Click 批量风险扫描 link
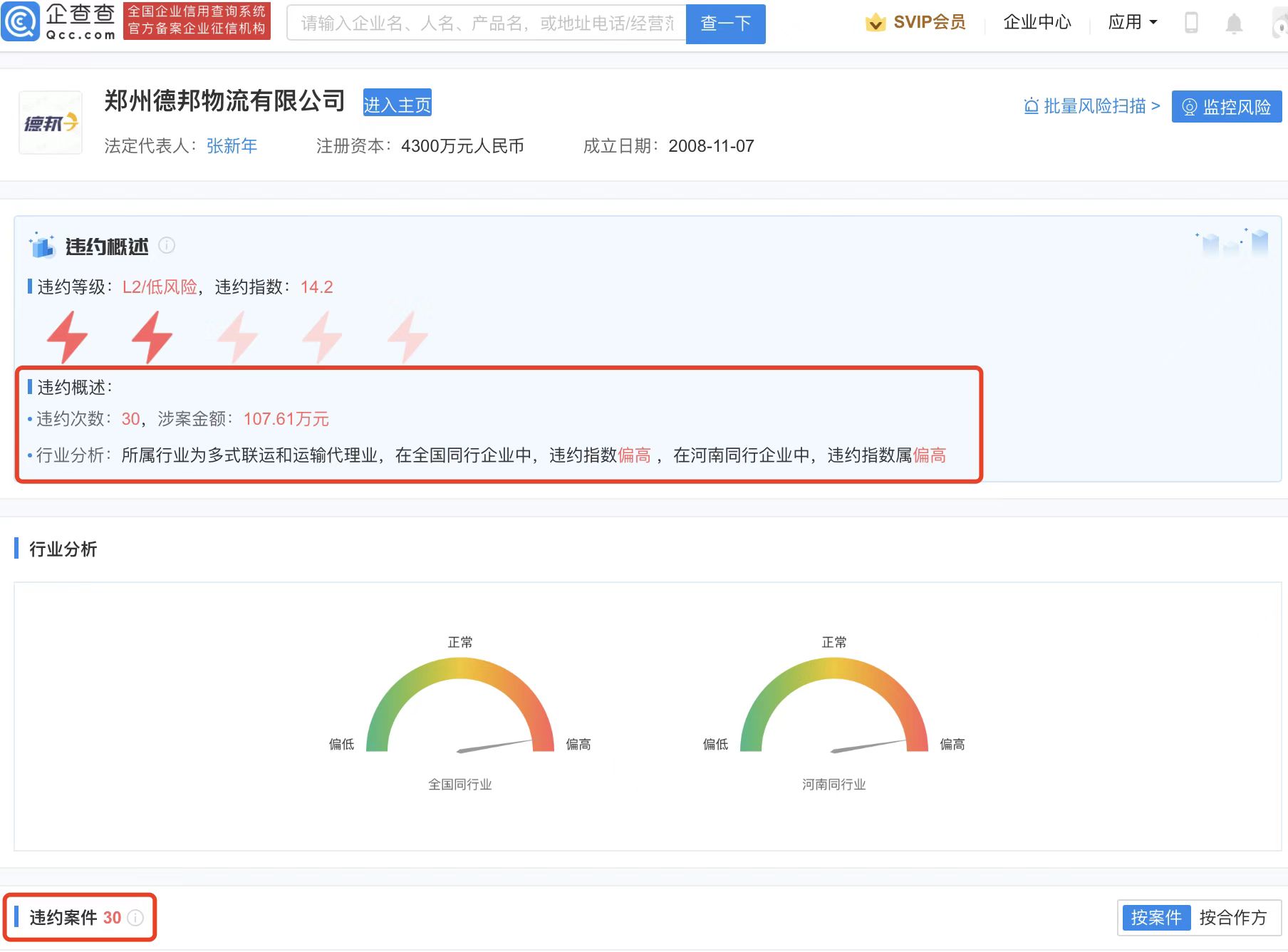 point(1091,106)
